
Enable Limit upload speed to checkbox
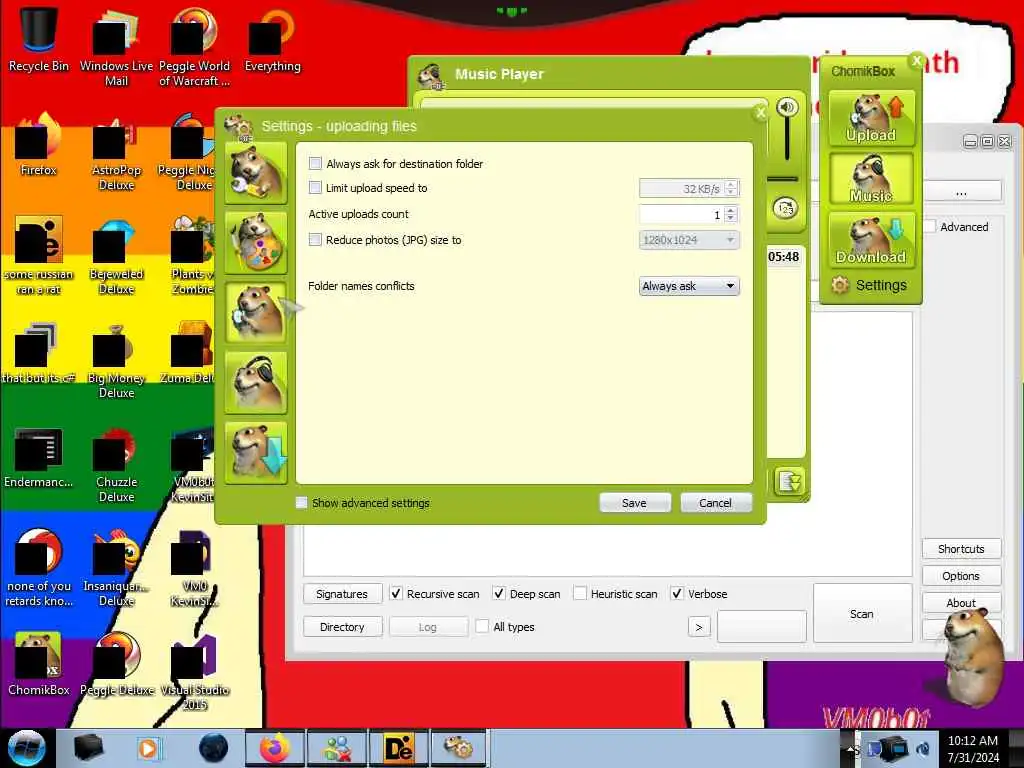coord(315,187)
